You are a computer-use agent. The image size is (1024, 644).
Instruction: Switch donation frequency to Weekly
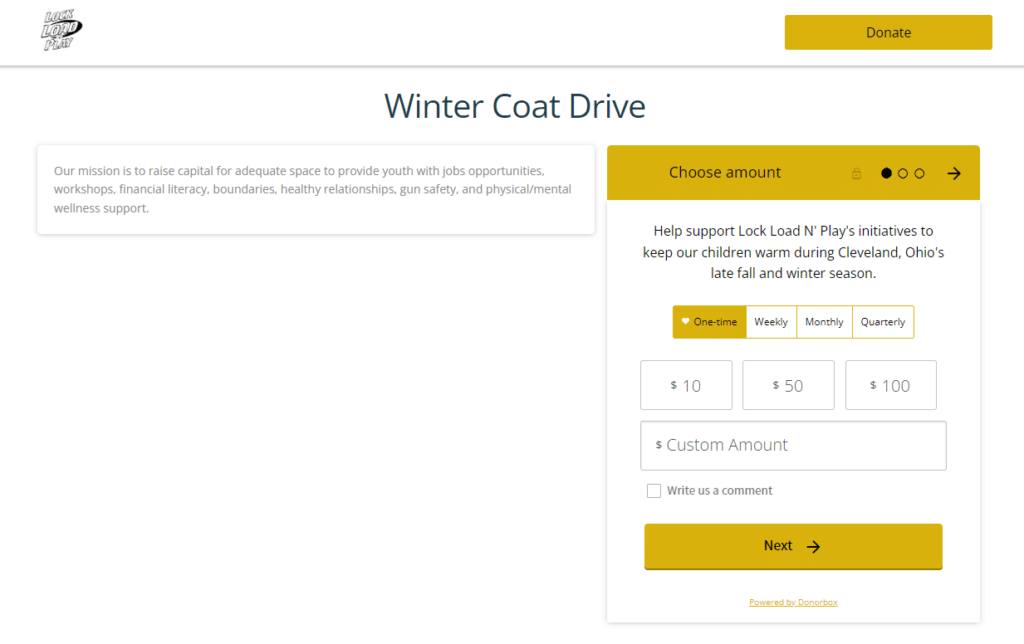point(770,321)
